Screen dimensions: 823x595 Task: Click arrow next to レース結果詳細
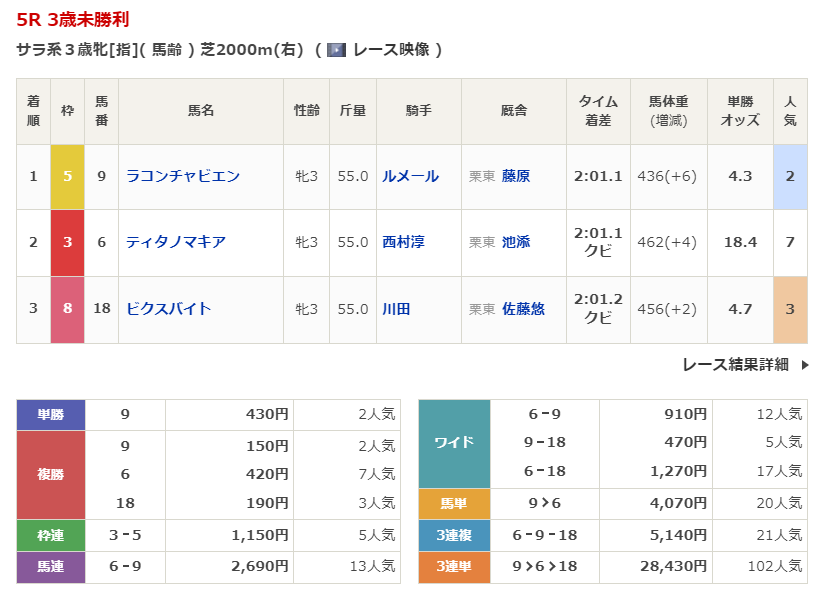[805, 365]
